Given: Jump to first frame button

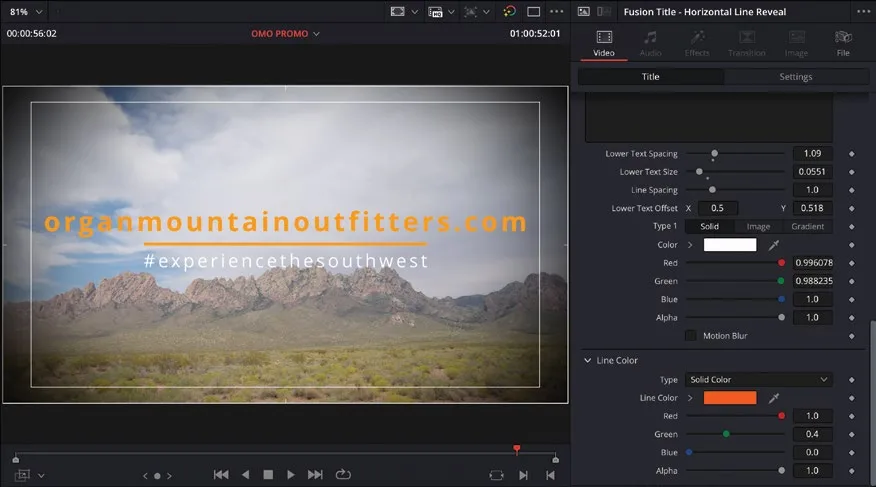Looking at the screenshot, I should (x=221, y=475).
